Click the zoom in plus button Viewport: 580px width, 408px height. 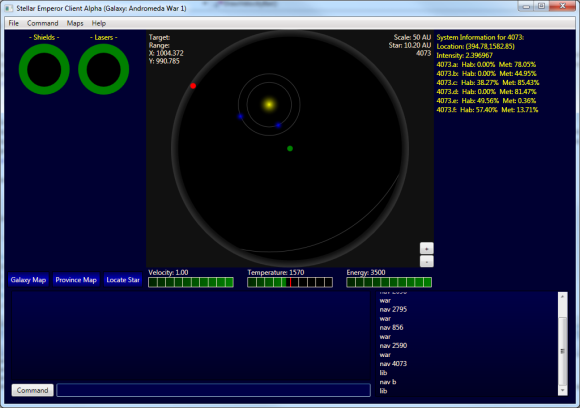(x=426, y=249)
